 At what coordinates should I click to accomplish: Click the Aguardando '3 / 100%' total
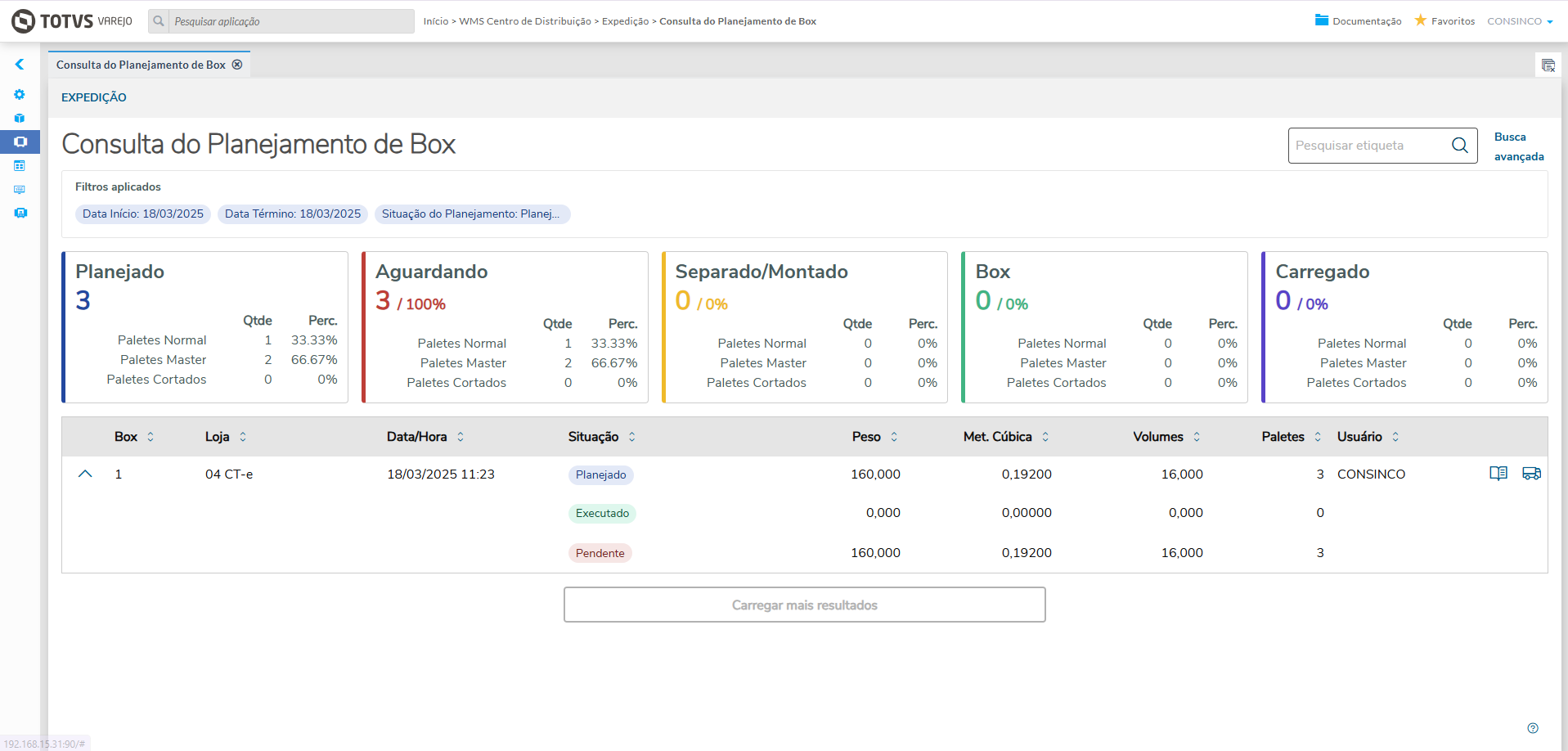411,301
